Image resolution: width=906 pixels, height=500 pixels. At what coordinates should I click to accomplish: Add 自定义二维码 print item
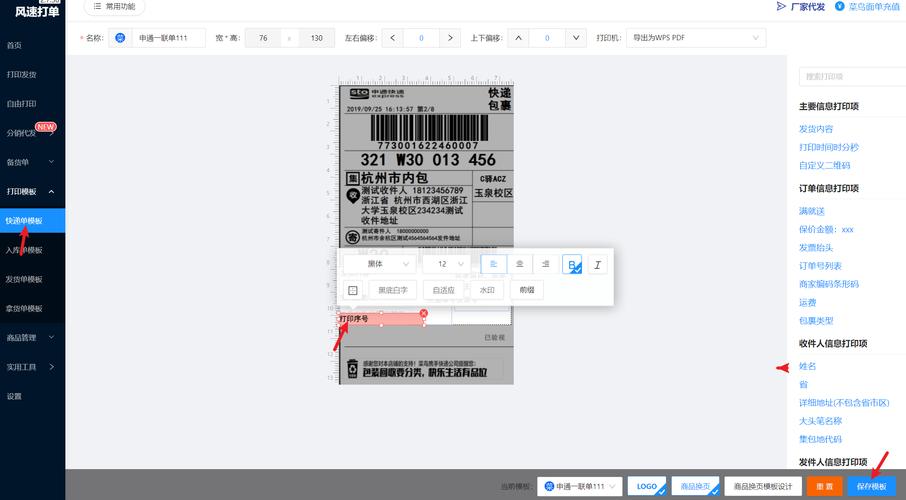point(825,165)
